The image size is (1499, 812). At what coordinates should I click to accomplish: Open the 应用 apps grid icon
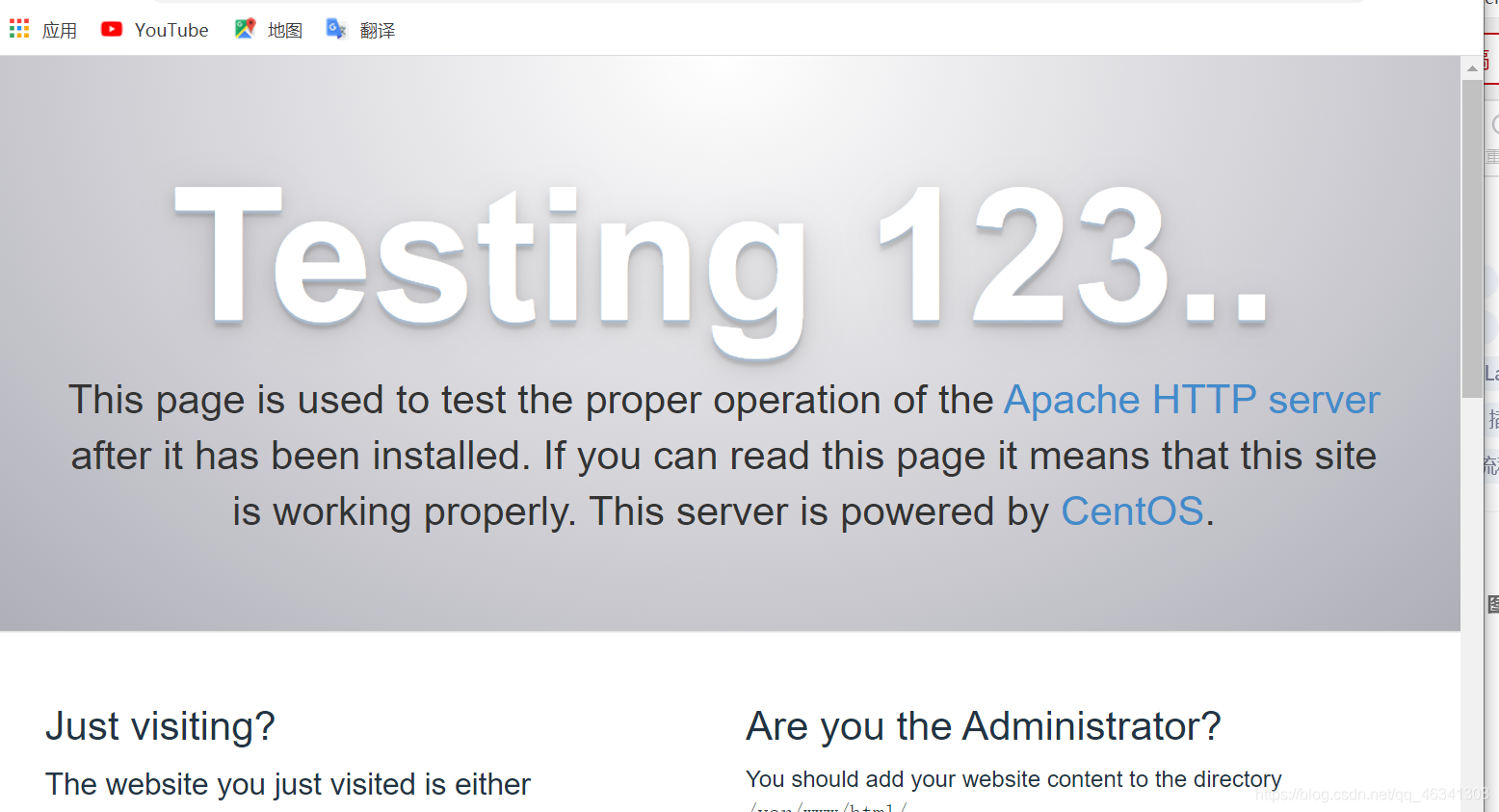17,28
